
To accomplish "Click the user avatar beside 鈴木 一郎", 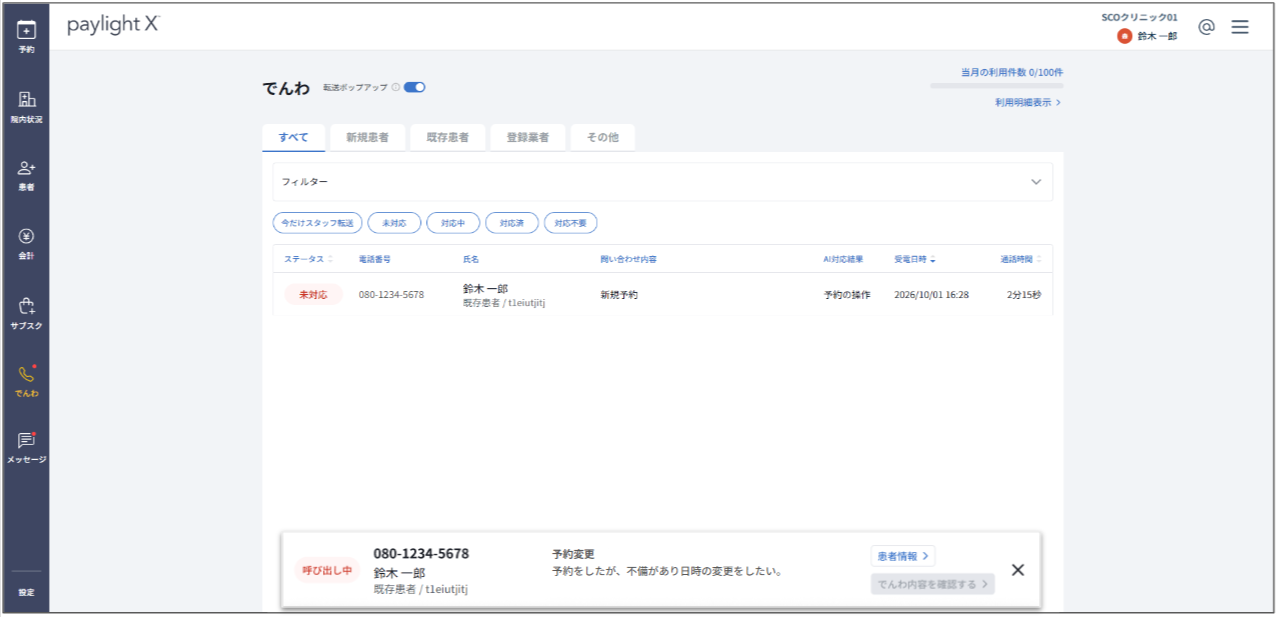I will (1124, 36).
